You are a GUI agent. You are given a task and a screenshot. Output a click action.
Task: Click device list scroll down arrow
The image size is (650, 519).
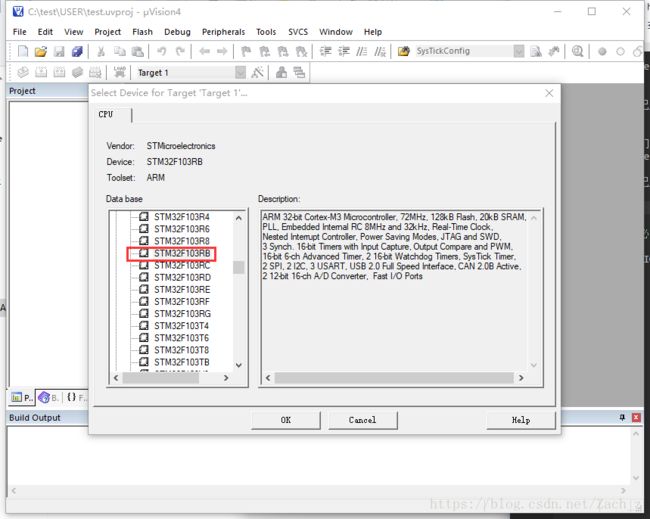click(239, 365)
